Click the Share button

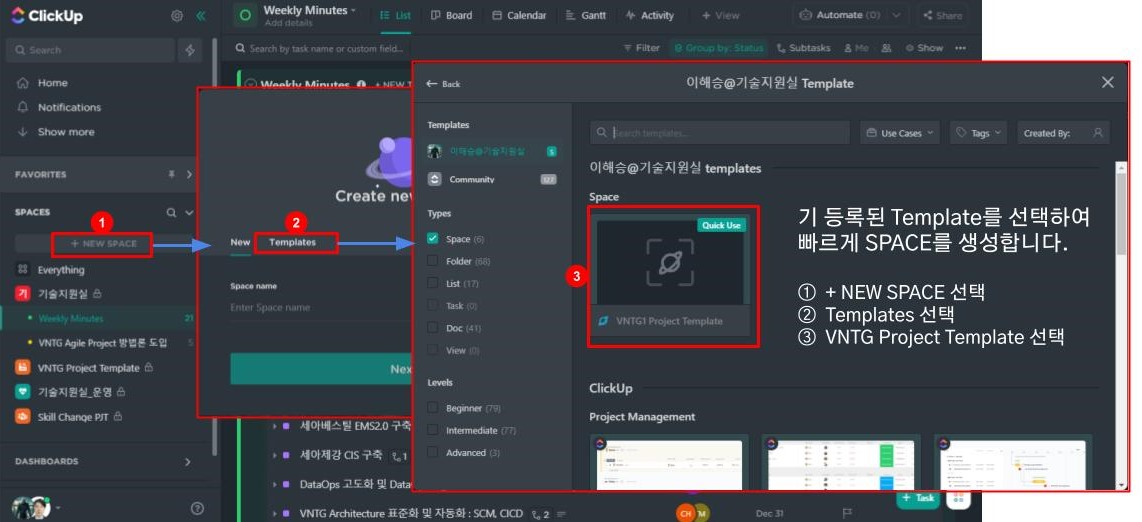[x=943, y=15]
